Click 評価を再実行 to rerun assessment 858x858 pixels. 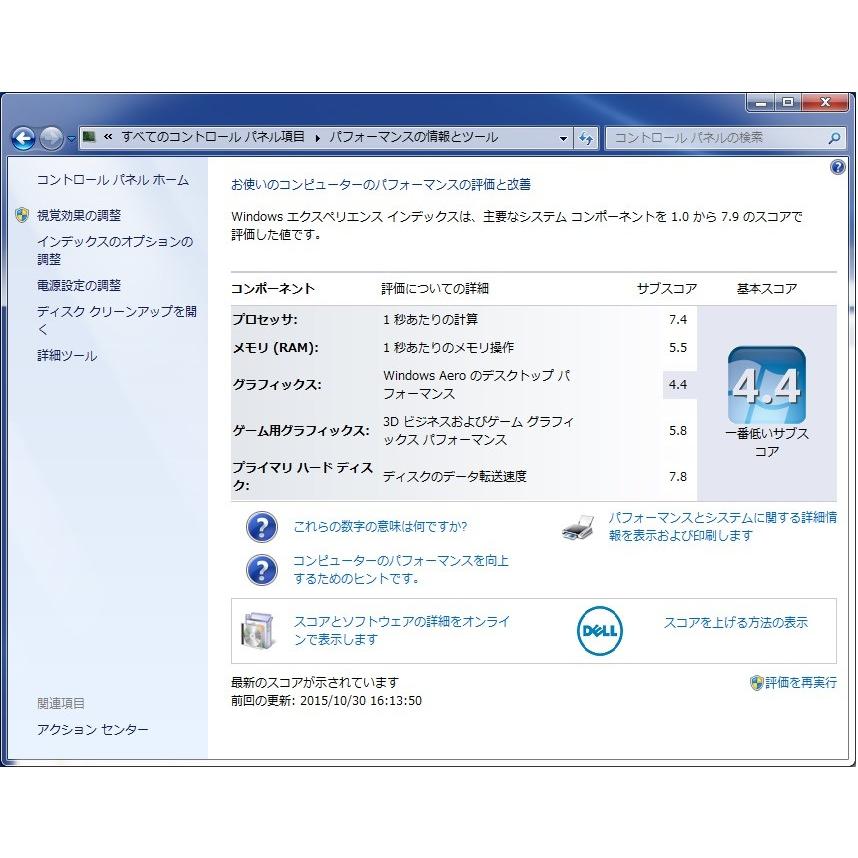click(800, 683)
